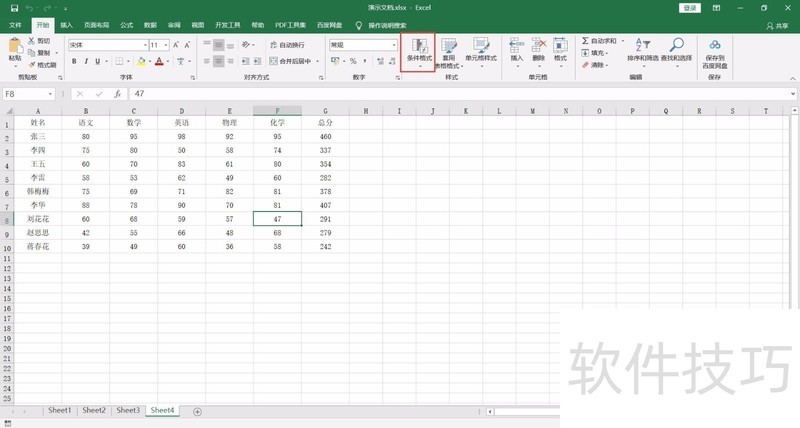Click the phonetic guide (文) icon
Viewport: 800px width, 428px height.
[181, 61]
